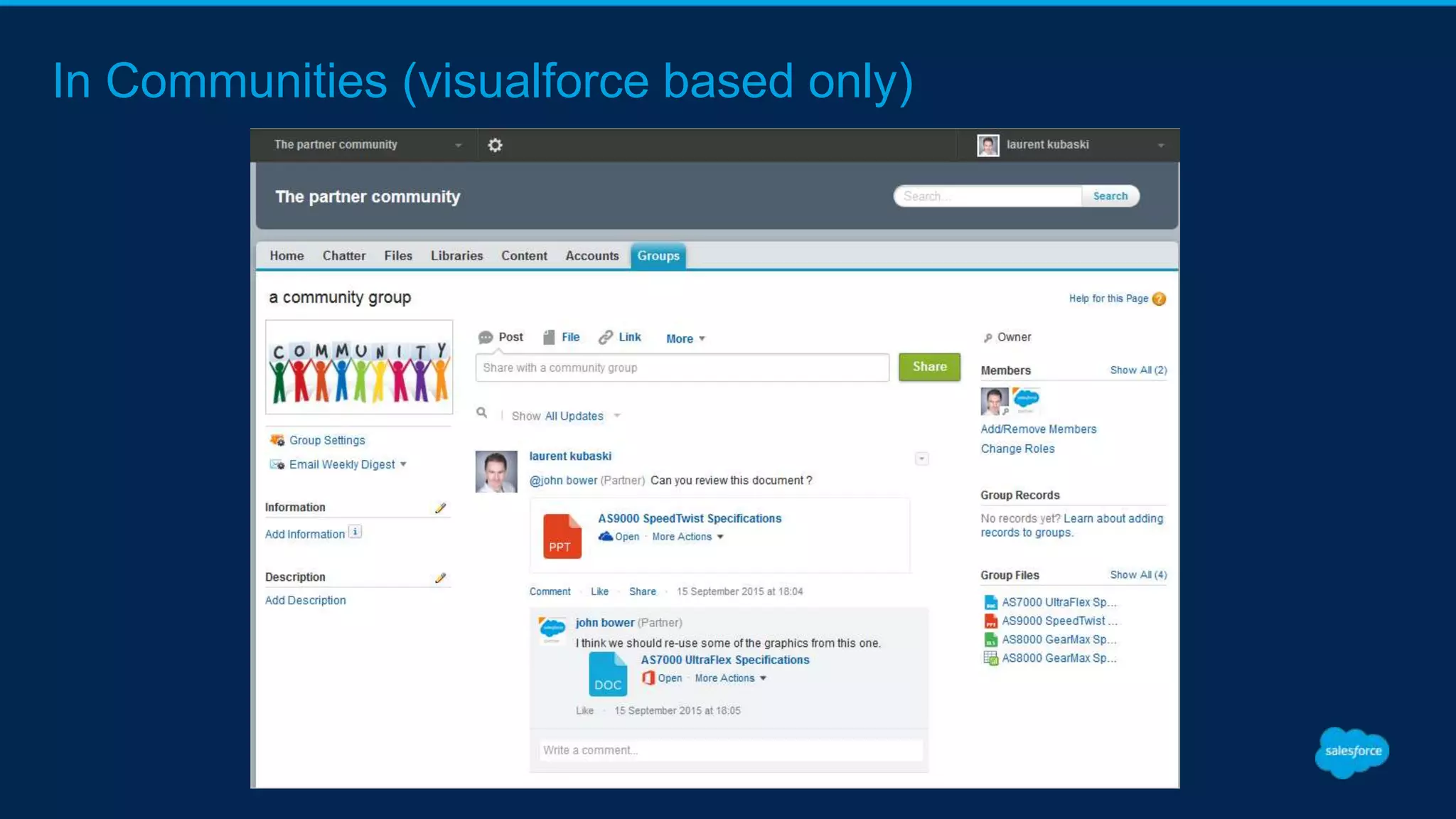The width and height of the screenshot is (1456, 819).
Task: Go to the Home tab
Action: click(x=287, y=256)
